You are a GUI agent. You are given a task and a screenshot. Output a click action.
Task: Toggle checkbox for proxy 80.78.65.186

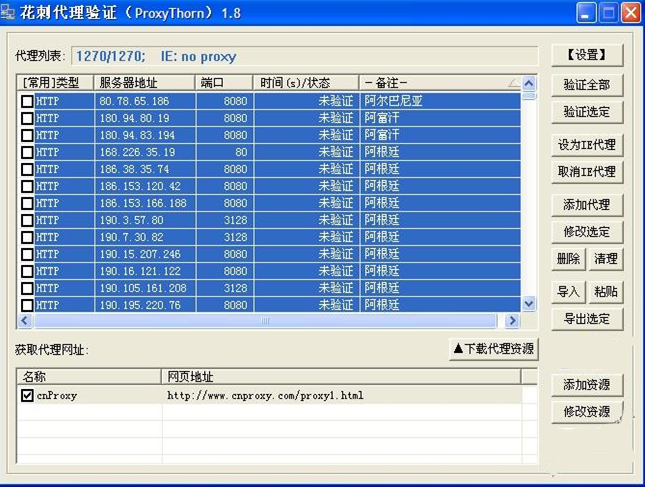pos(27,101)
